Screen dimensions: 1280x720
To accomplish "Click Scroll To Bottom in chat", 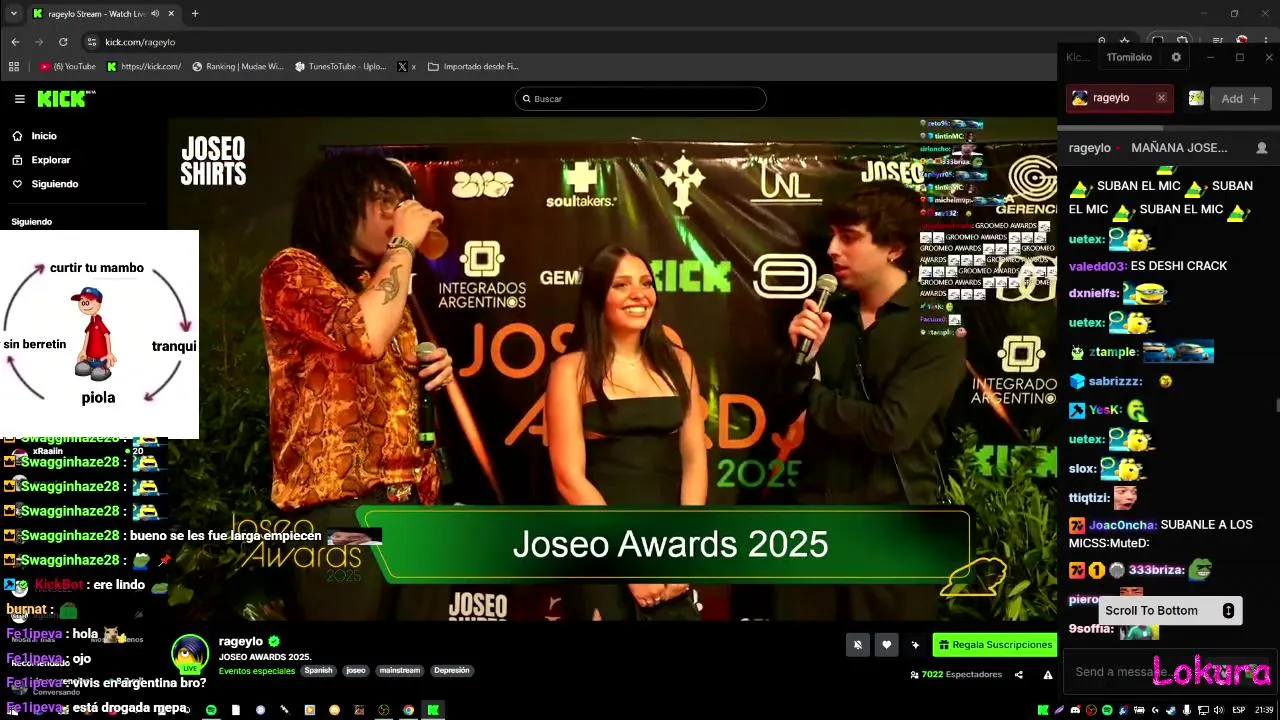I will 1169,611.
